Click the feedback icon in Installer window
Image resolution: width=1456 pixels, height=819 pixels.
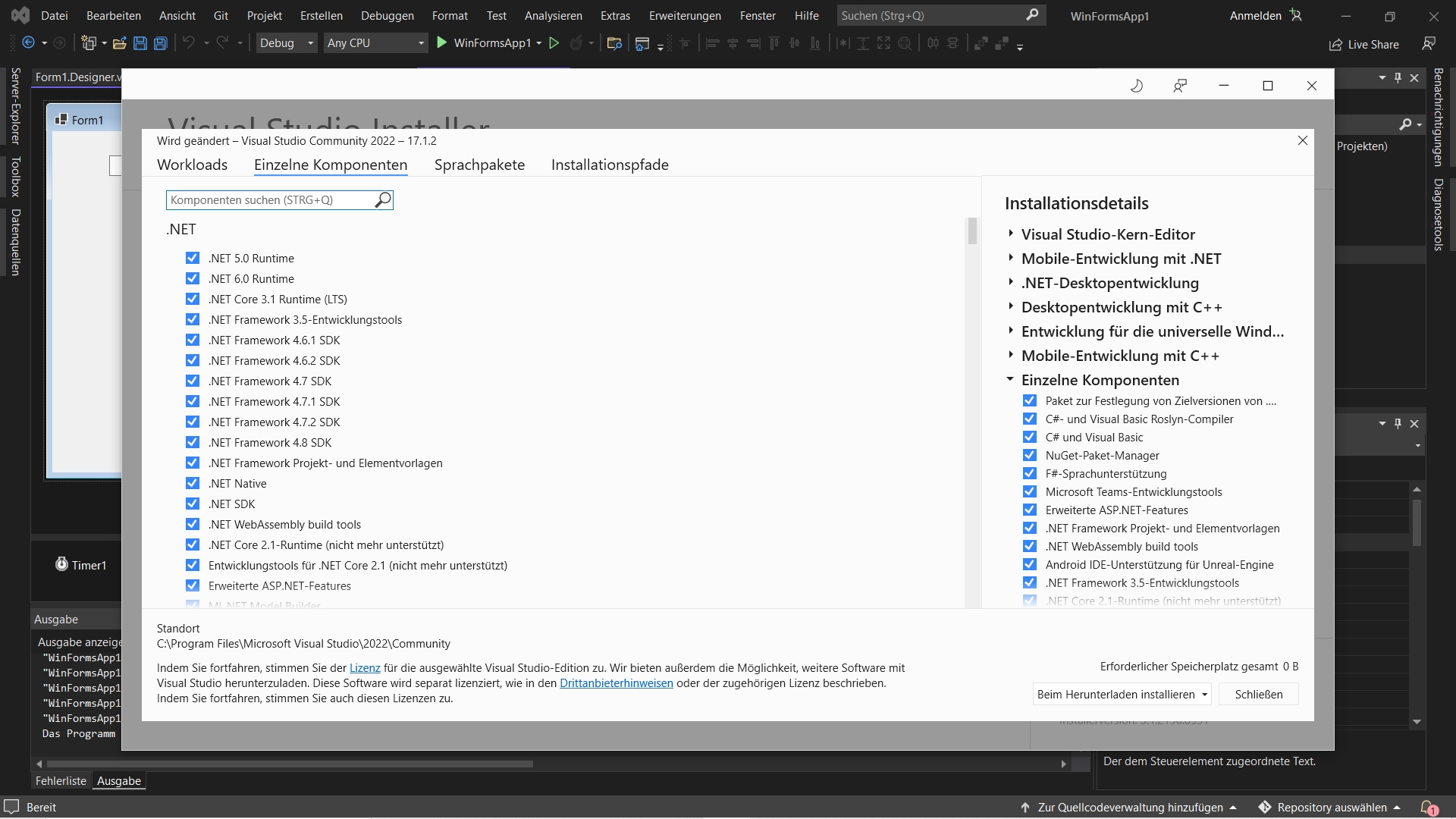1180,86
